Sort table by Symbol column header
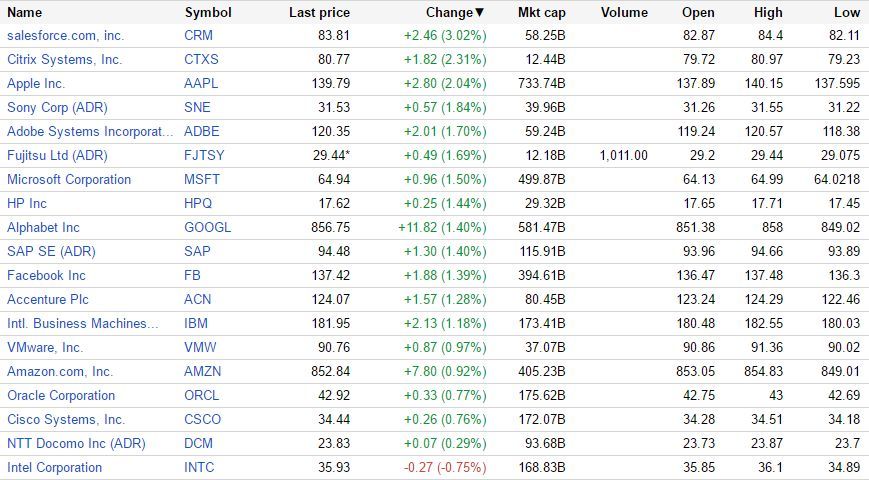Image resolution: width=869 pixels, height=480 pixels. tap(208, 13)
